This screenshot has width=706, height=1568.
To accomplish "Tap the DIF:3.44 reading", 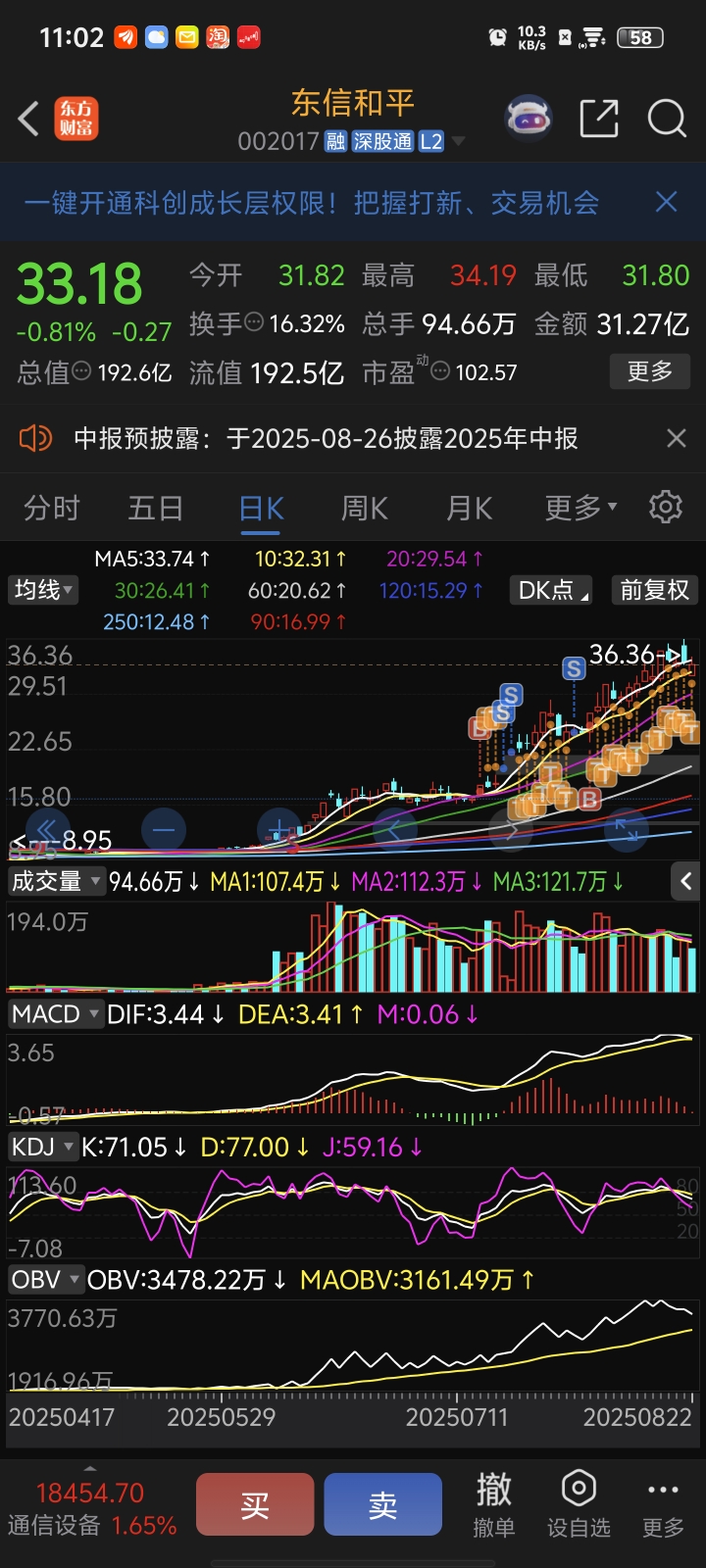I will 166,1014.
